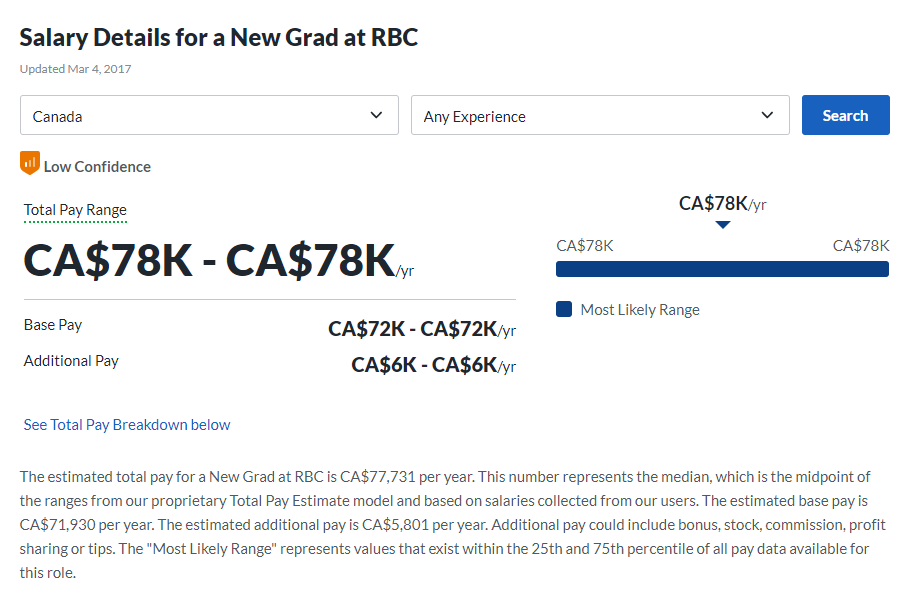Follow the See Total Pay Breakdown link
904x589 pixels.
click(x=127, y=425)
